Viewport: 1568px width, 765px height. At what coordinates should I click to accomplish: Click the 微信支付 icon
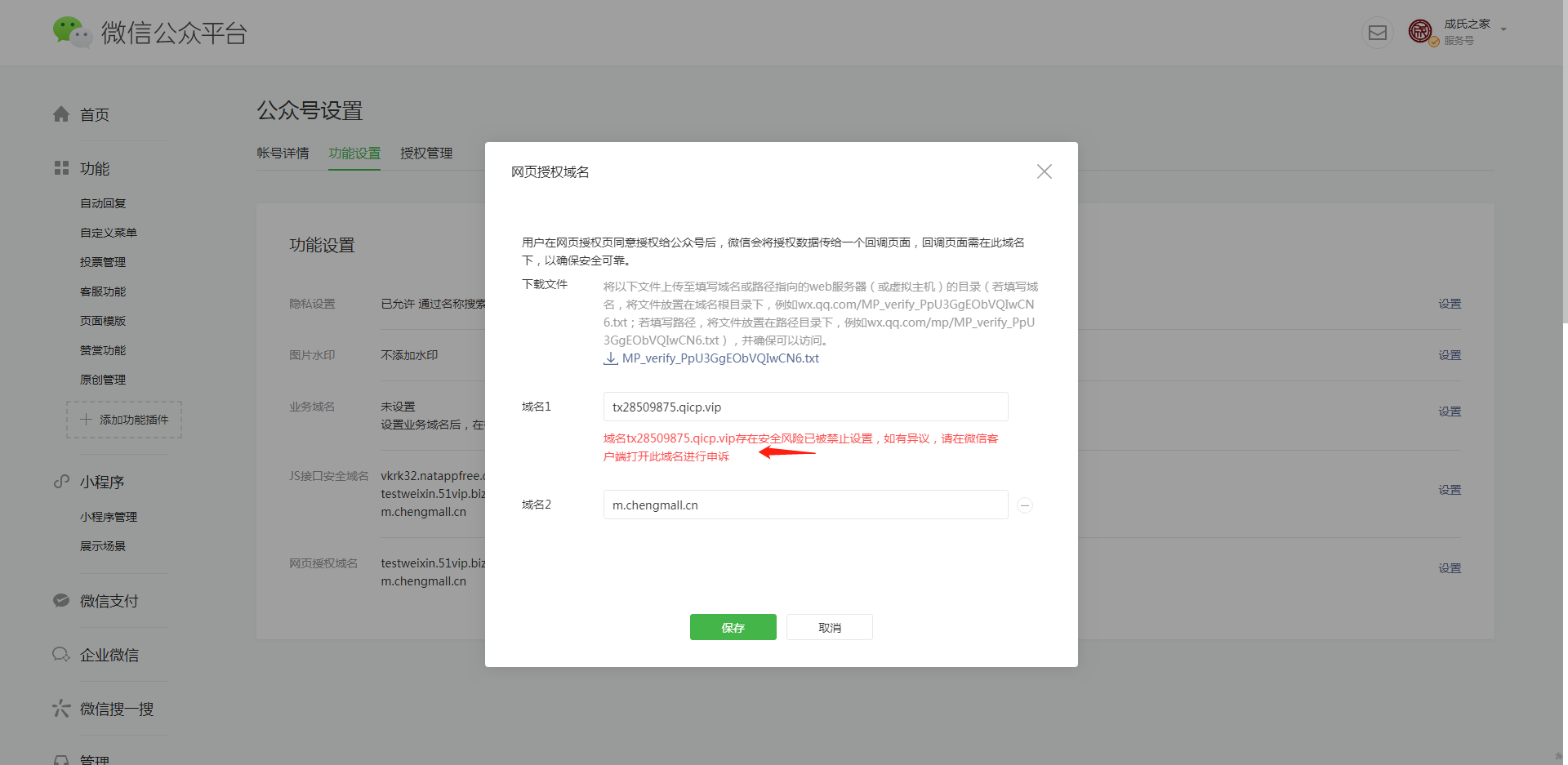(61, 601)
